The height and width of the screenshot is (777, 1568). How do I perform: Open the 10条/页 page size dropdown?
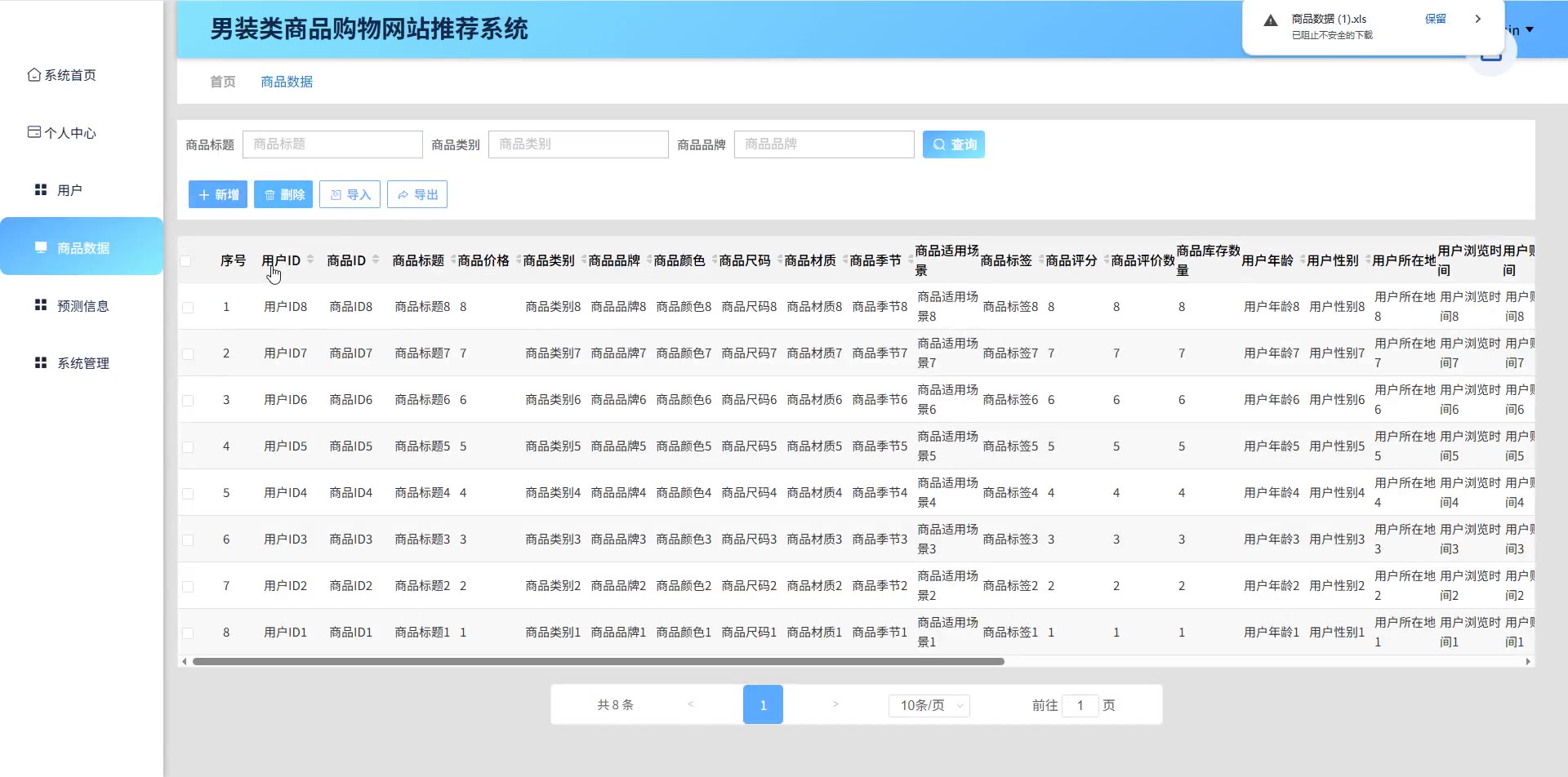click(x=929, y=705)
